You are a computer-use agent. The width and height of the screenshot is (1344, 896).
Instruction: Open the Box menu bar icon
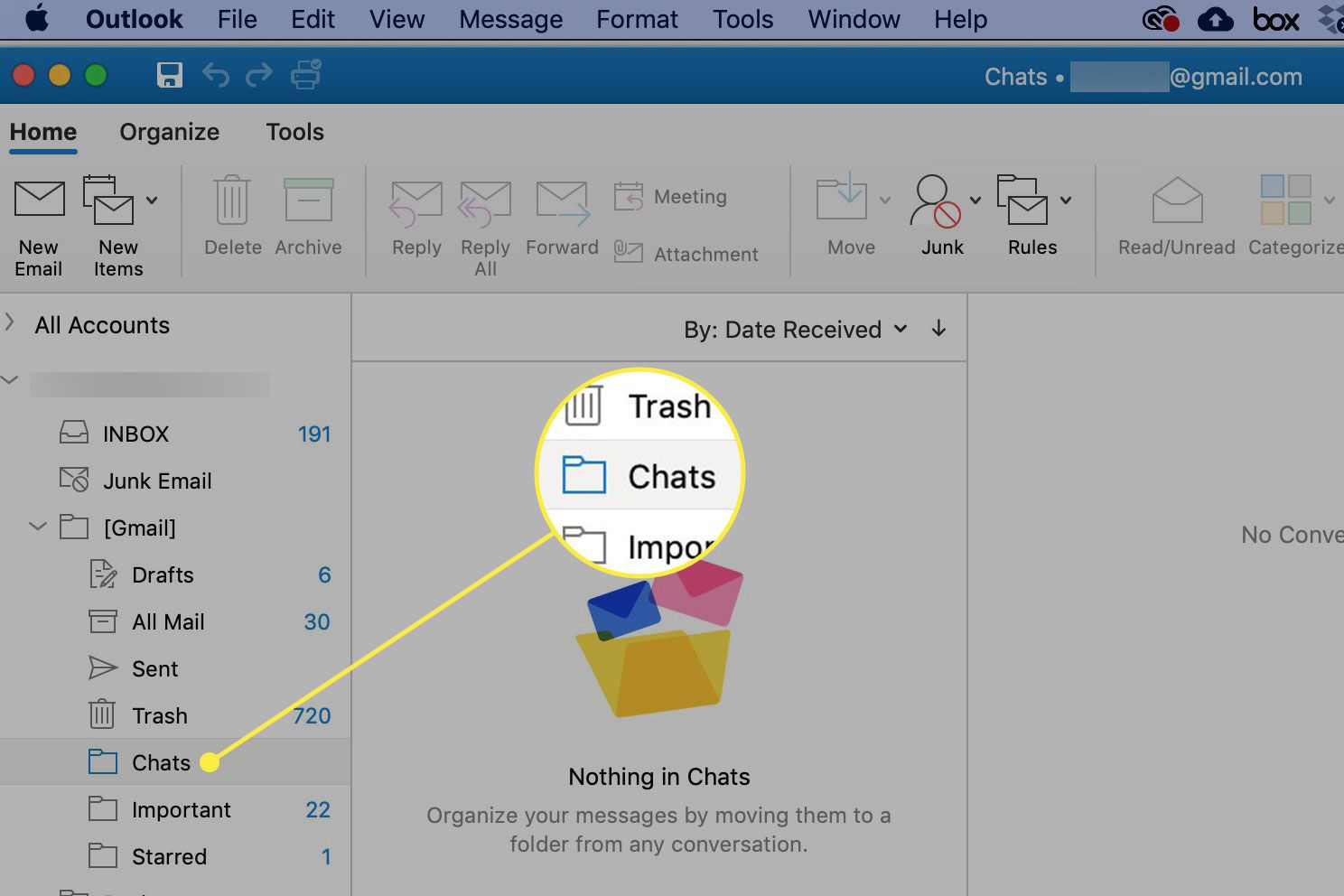(1275, 19)
